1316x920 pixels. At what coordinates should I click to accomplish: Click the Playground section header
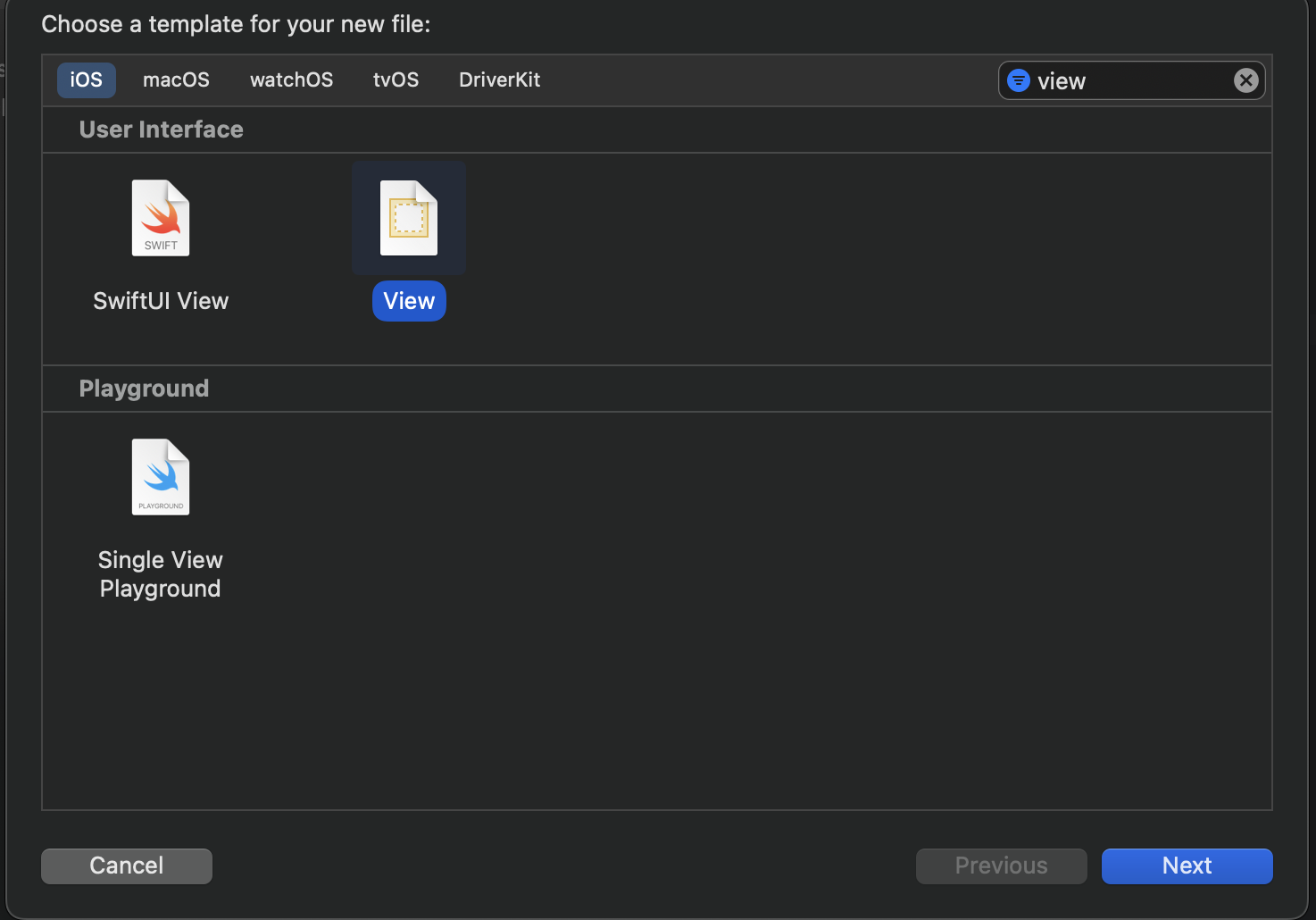pyautogui.click(x=144, y=389)
